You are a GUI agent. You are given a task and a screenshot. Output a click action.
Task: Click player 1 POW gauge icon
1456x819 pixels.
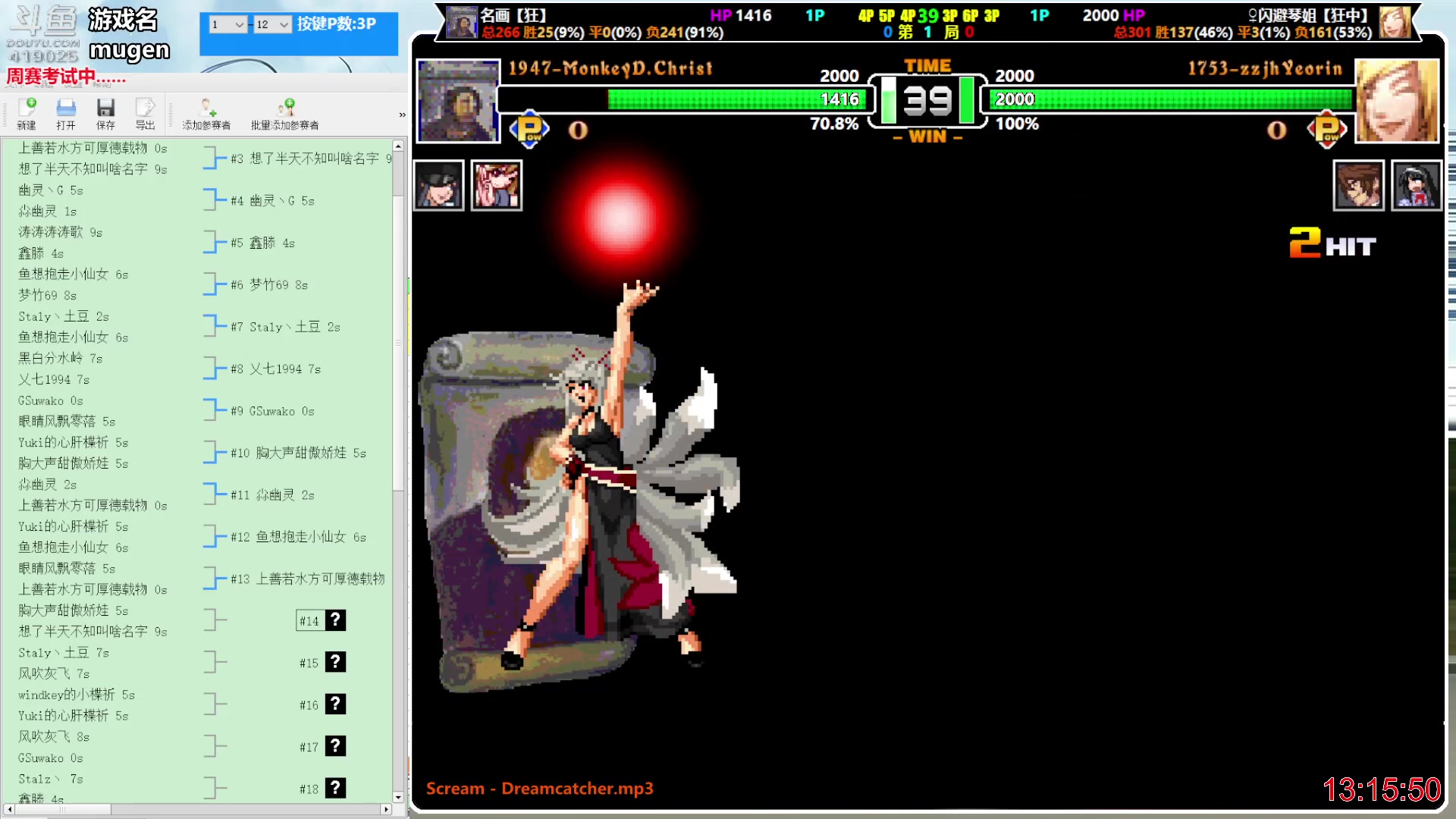click(529, 130)
